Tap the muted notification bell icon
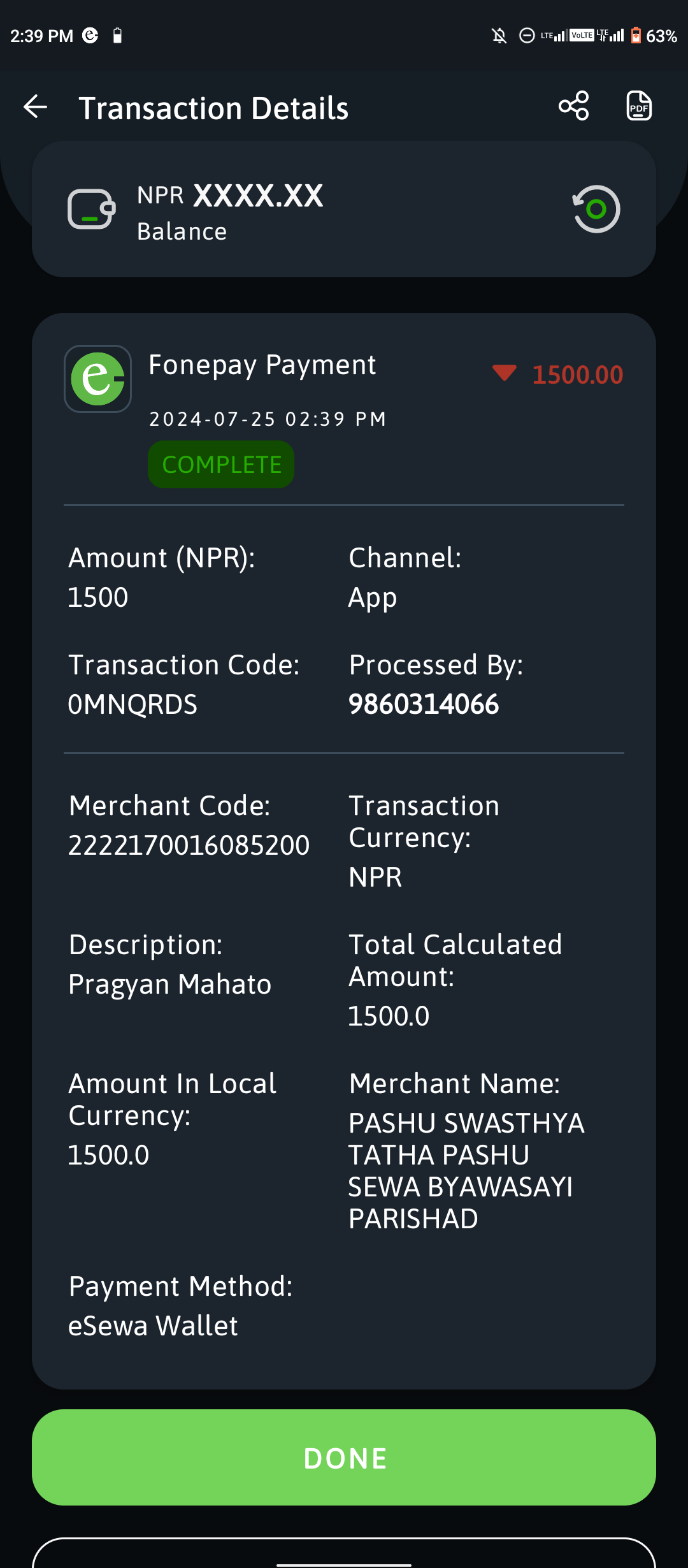688x1568 pixels. coord(499,36)
